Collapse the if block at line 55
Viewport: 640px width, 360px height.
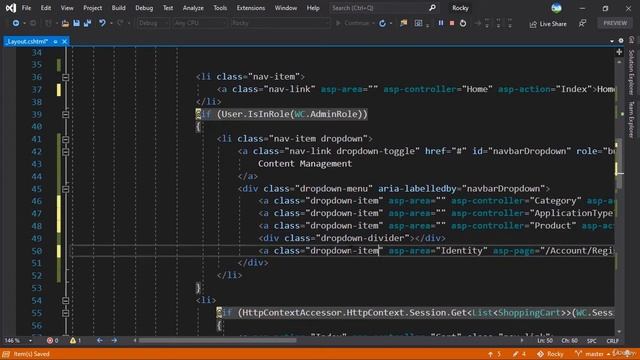pos(65,313)
